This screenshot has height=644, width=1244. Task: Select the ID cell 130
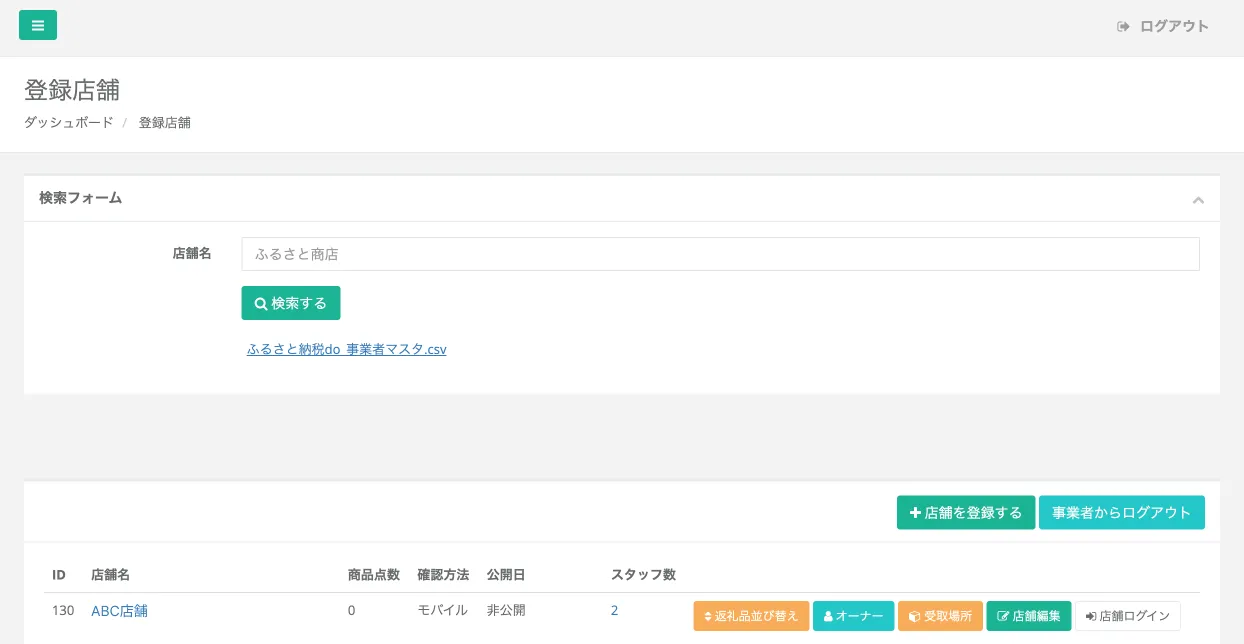pyautogui.click(x=63, y=610)
